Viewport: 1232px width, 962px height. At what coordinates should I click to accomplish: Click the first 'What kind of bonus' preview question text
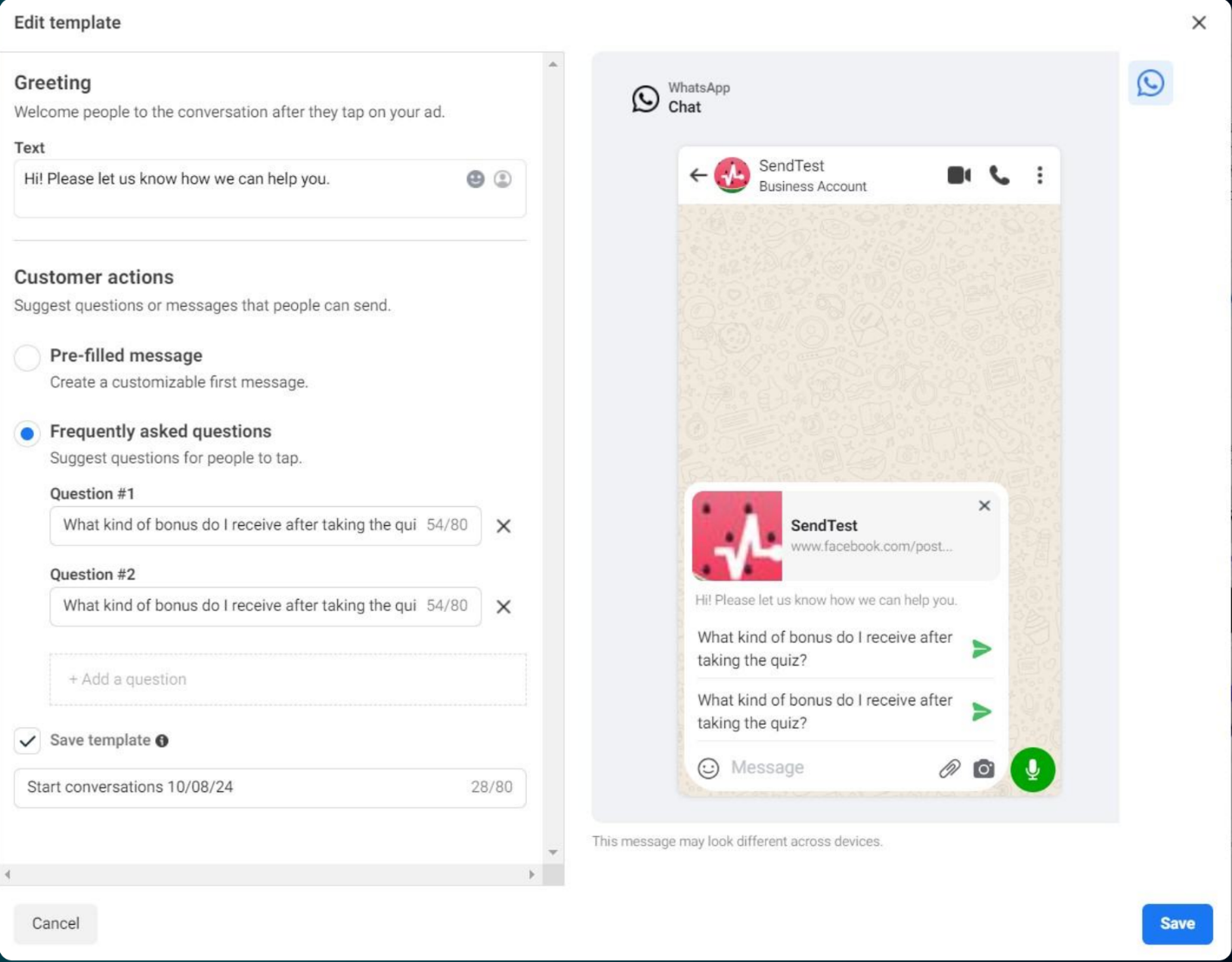point(825,649)
